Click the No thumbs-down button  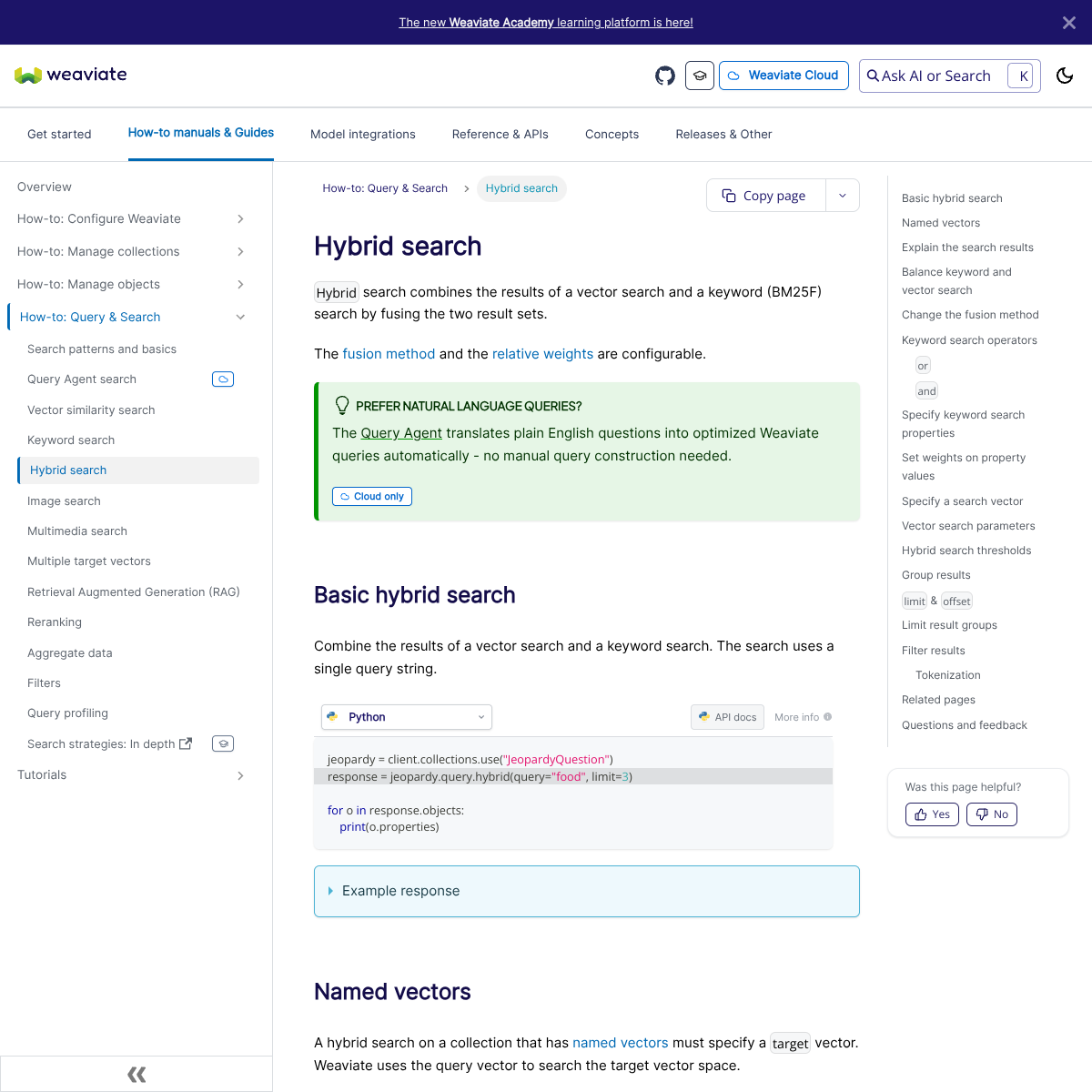[992, 814]
